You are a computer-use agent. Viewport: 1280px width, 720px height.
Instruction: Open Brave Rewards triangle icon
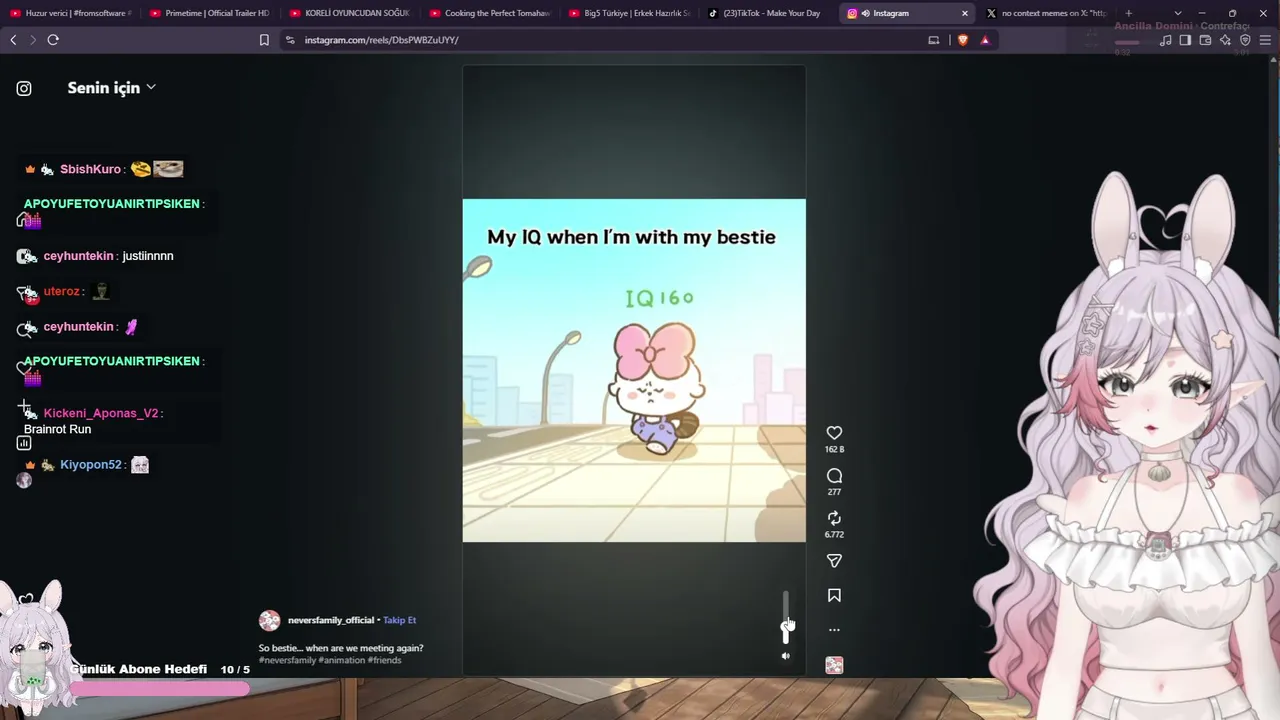985,40
